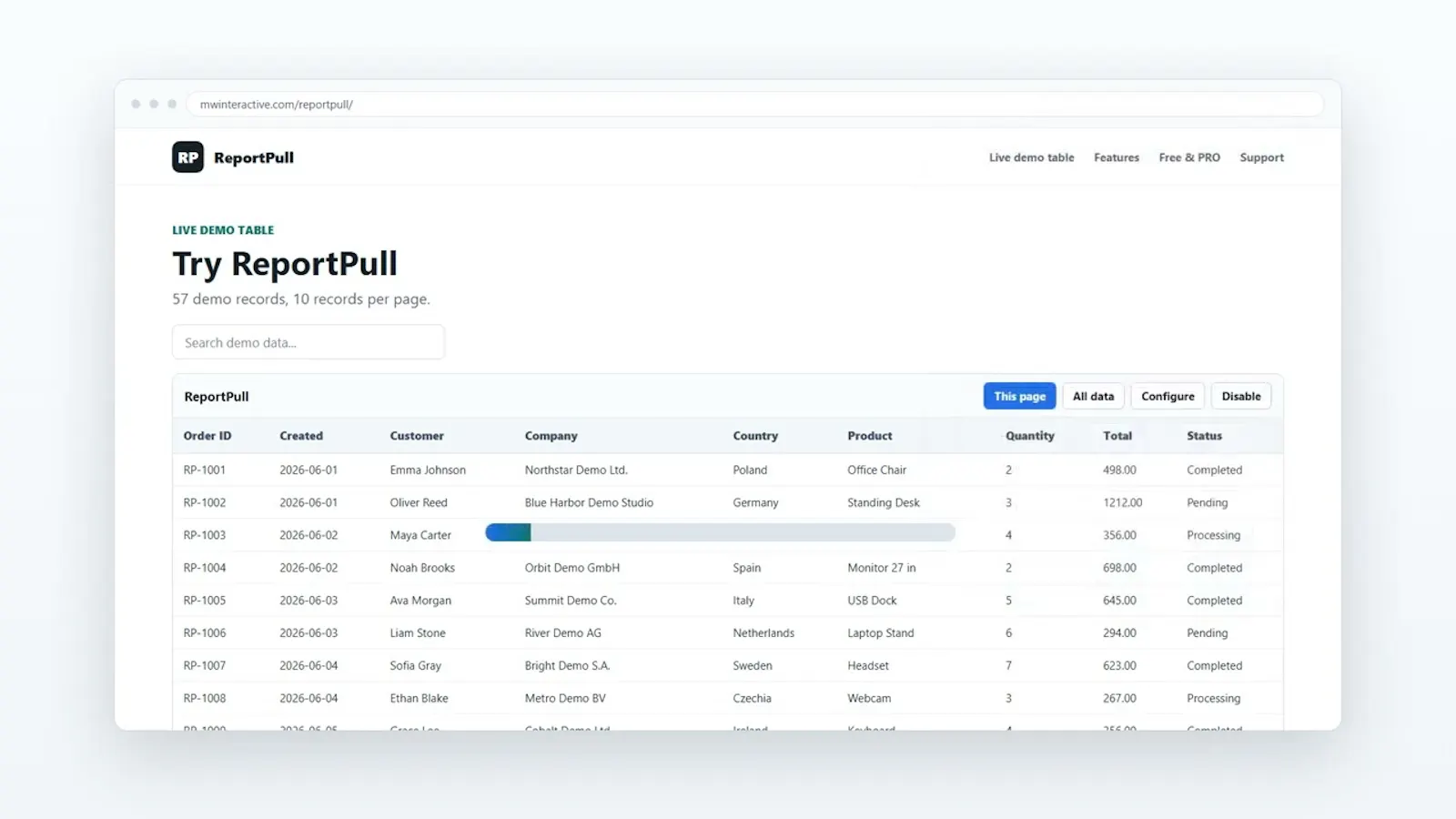This screenshot has height=819, width=1456.
Task: Click the Quantity column header
Action: pyautogui.click(x=1030, y=436)
